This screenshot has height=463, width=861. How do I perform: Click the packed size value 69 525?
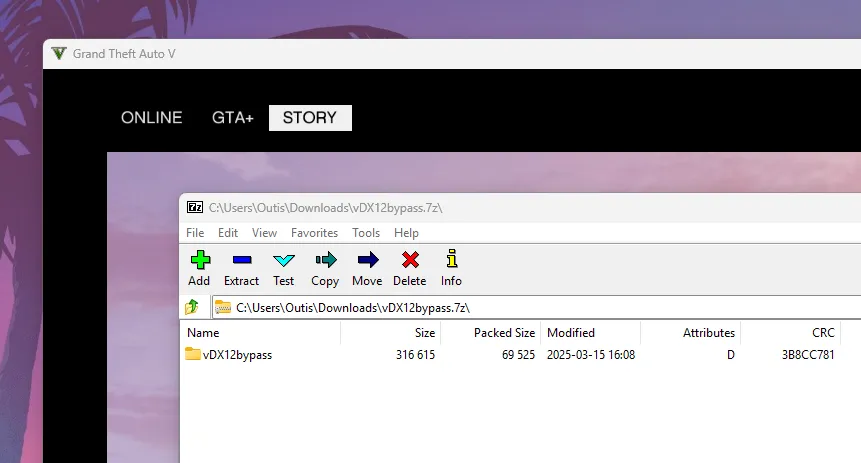pos(518,355)
